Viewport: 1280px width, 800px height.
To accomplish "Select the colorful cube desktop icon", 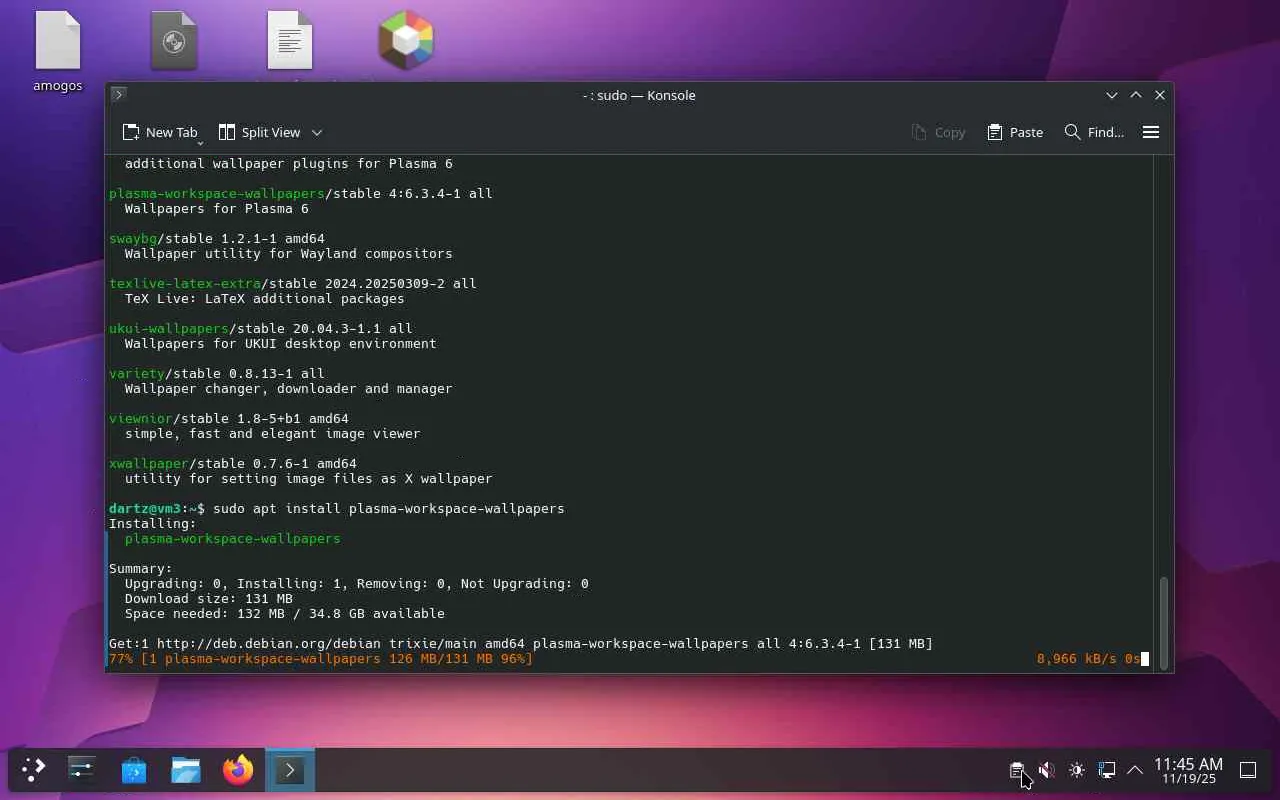I will click(x=406, y=41).
